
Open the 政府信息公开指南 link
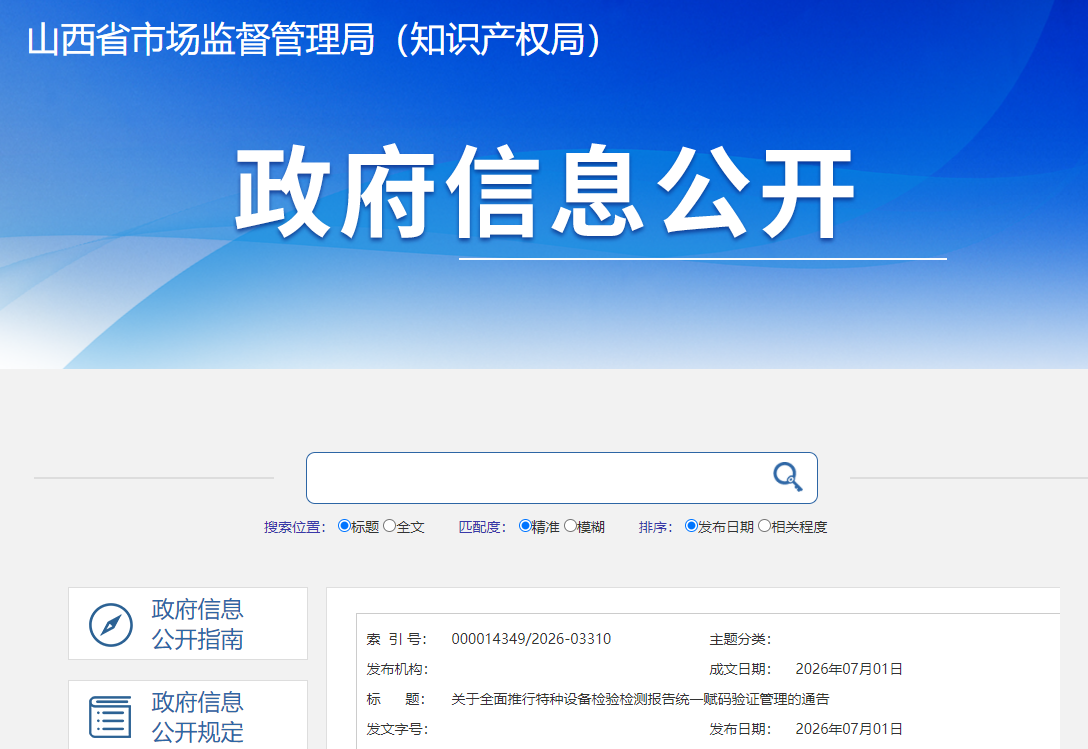(x=198, y=624)
